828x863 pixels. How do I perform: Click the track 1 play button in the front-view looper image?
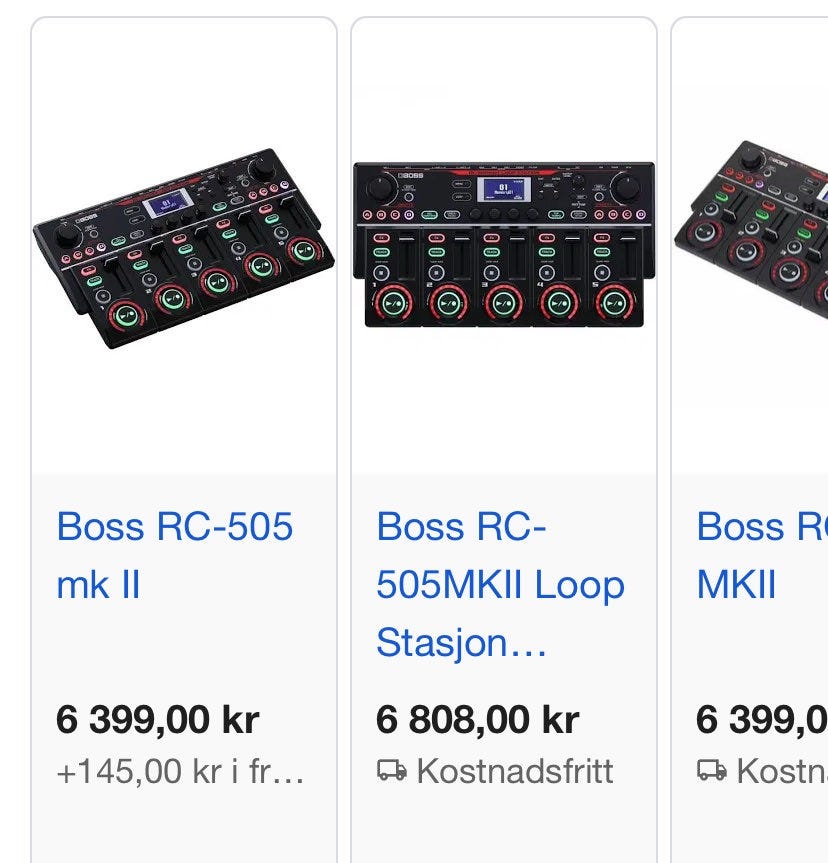tap(393, 304)
